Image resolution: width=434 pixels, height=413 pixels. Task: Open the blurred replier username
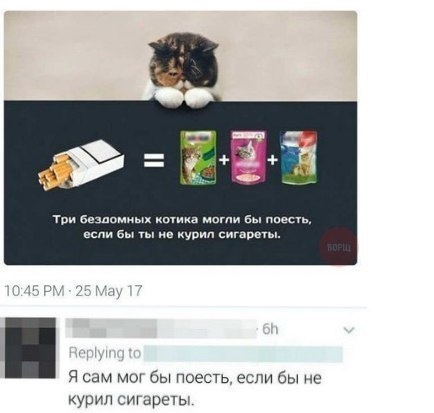(x=161, y=328)
